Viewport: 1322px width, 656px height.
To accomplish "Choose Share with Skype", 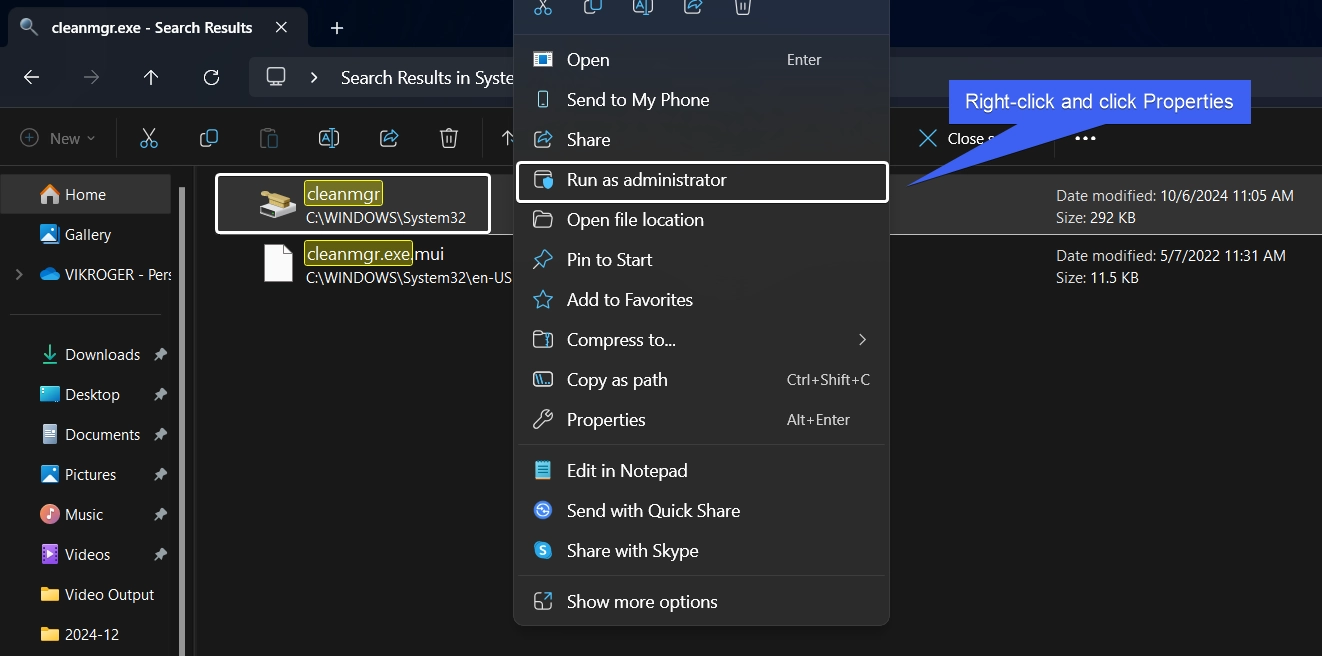I will coord(700,551).
